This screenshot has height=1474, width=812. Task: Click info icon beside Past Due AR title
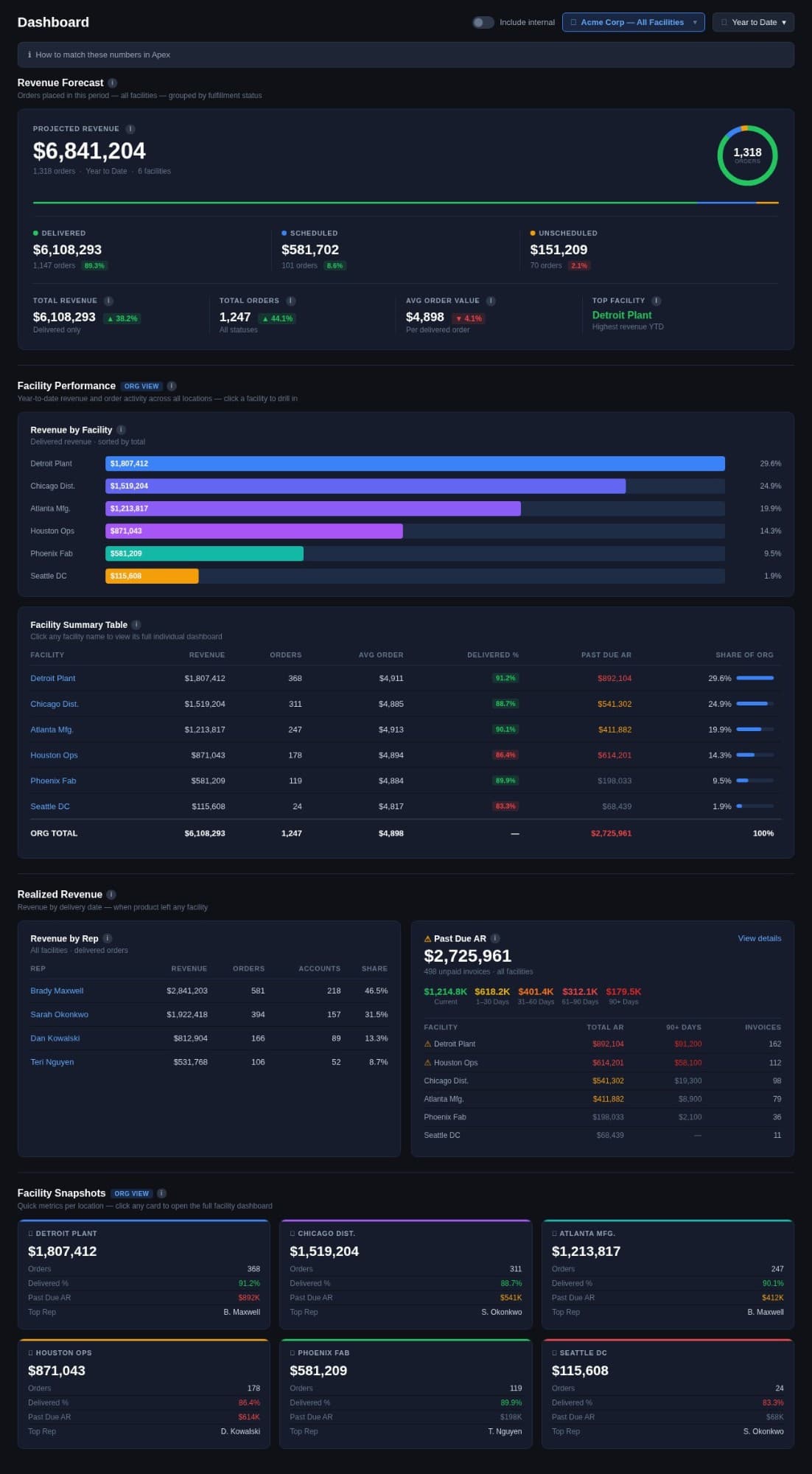click(x=495, y=938)
